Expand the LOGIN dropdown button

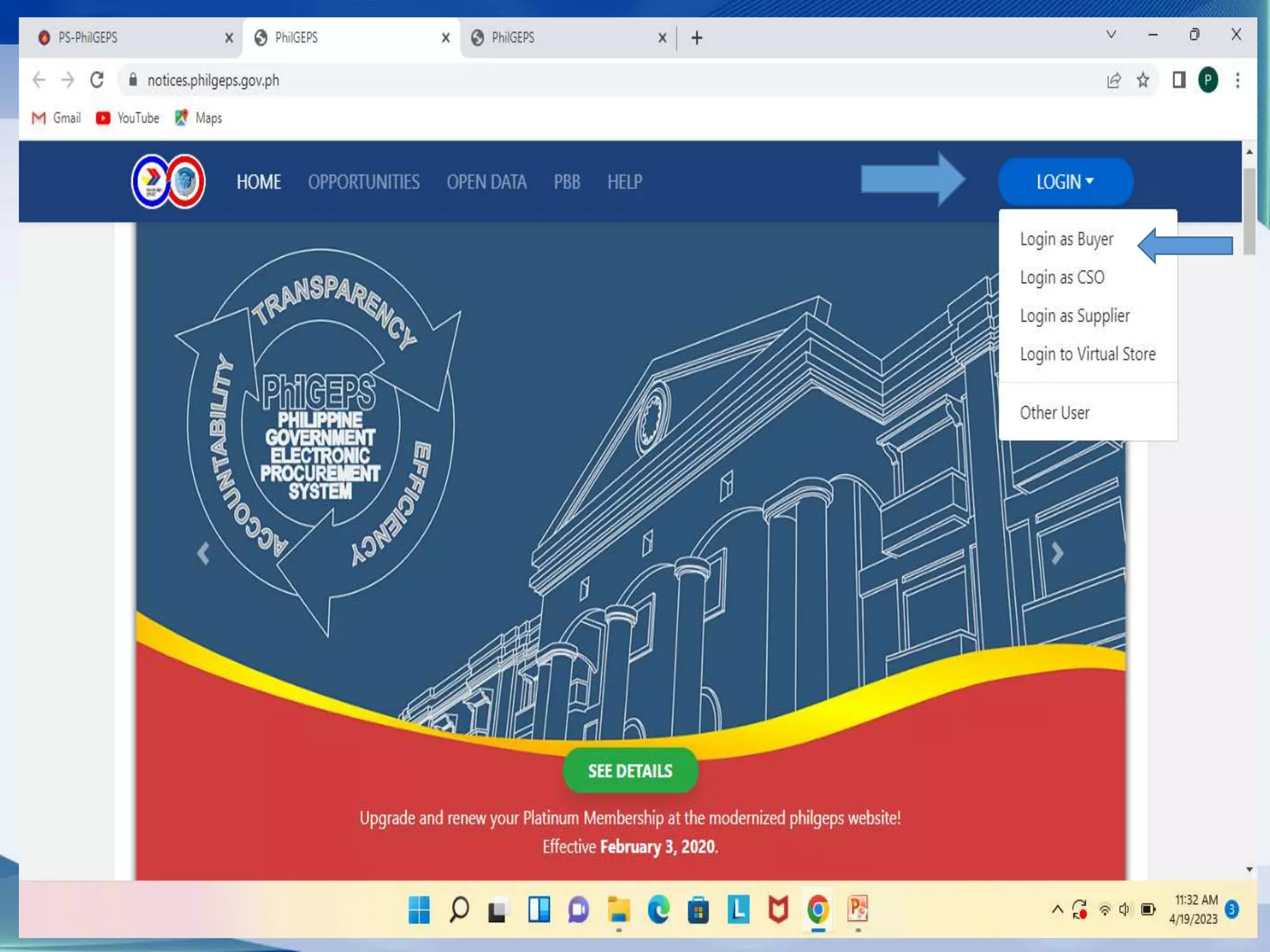pyautogui.click(x=1065, y=182)
